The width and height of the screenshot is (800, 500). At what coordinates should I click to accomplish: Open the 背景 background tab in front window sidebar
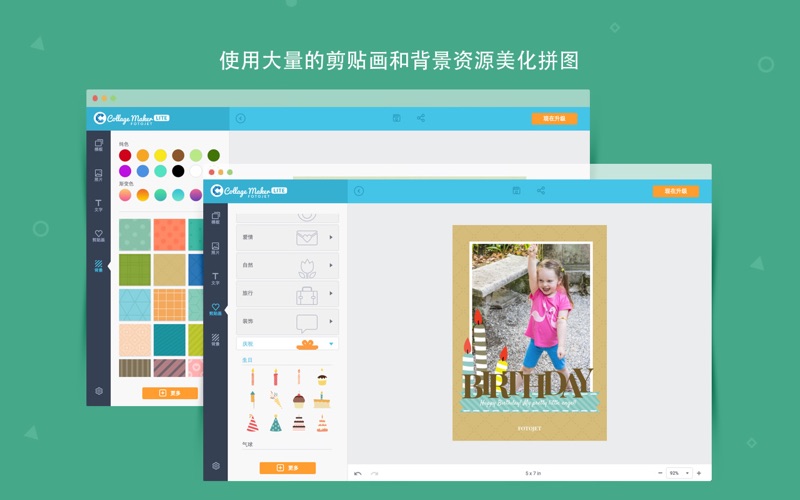tap(215, 340)
